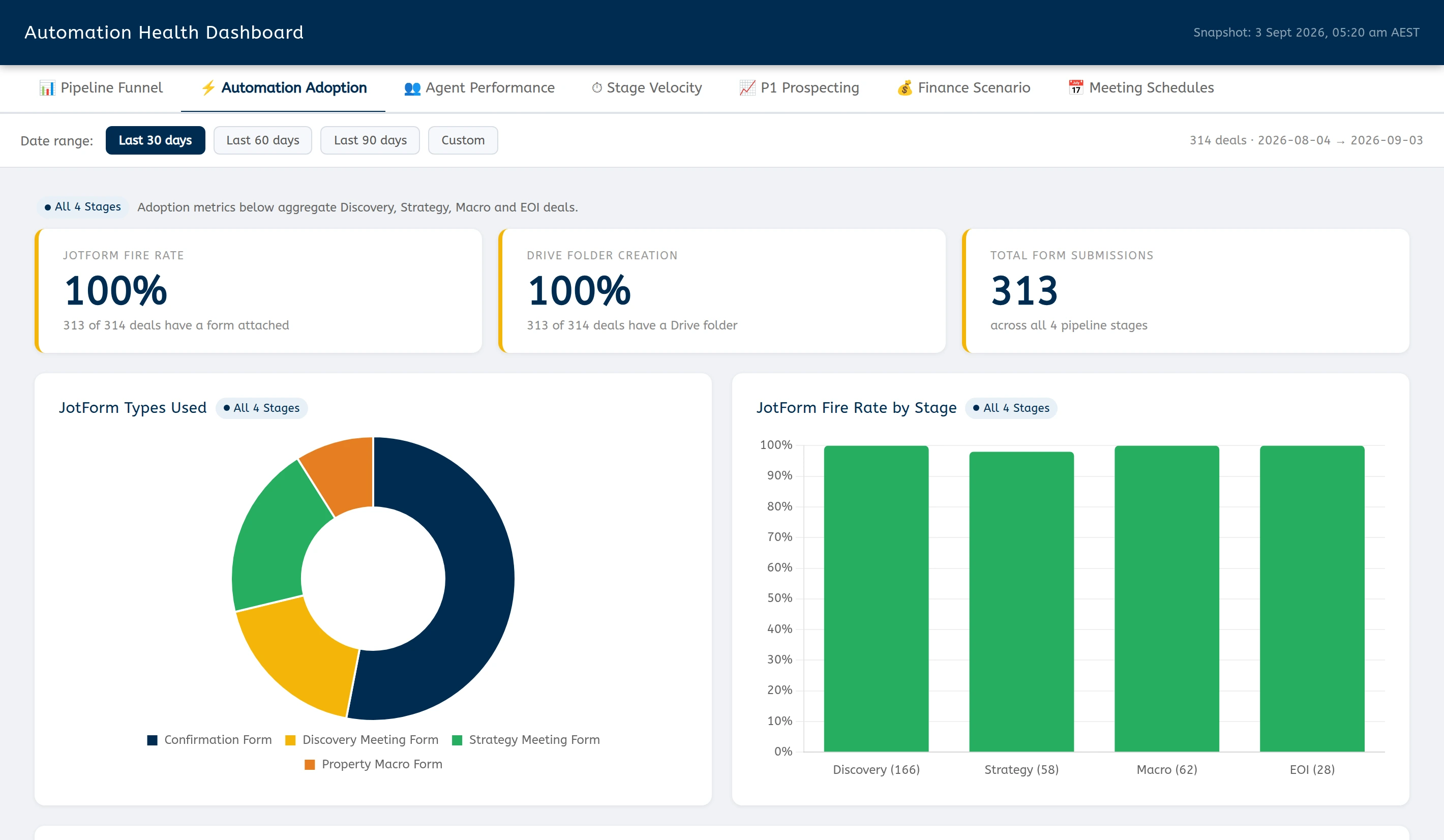The height and width of the screenshot is (840, 1444).
Task: Click the orange Property Macro Form slice
Action: tap(344, 475)
